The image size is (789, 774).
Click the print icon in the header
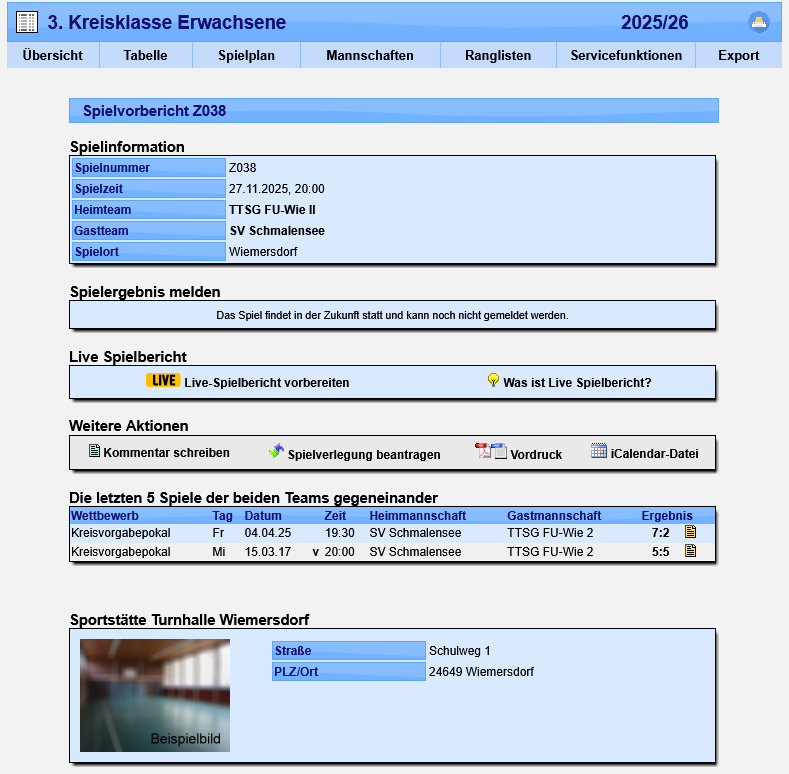[759, 23]
